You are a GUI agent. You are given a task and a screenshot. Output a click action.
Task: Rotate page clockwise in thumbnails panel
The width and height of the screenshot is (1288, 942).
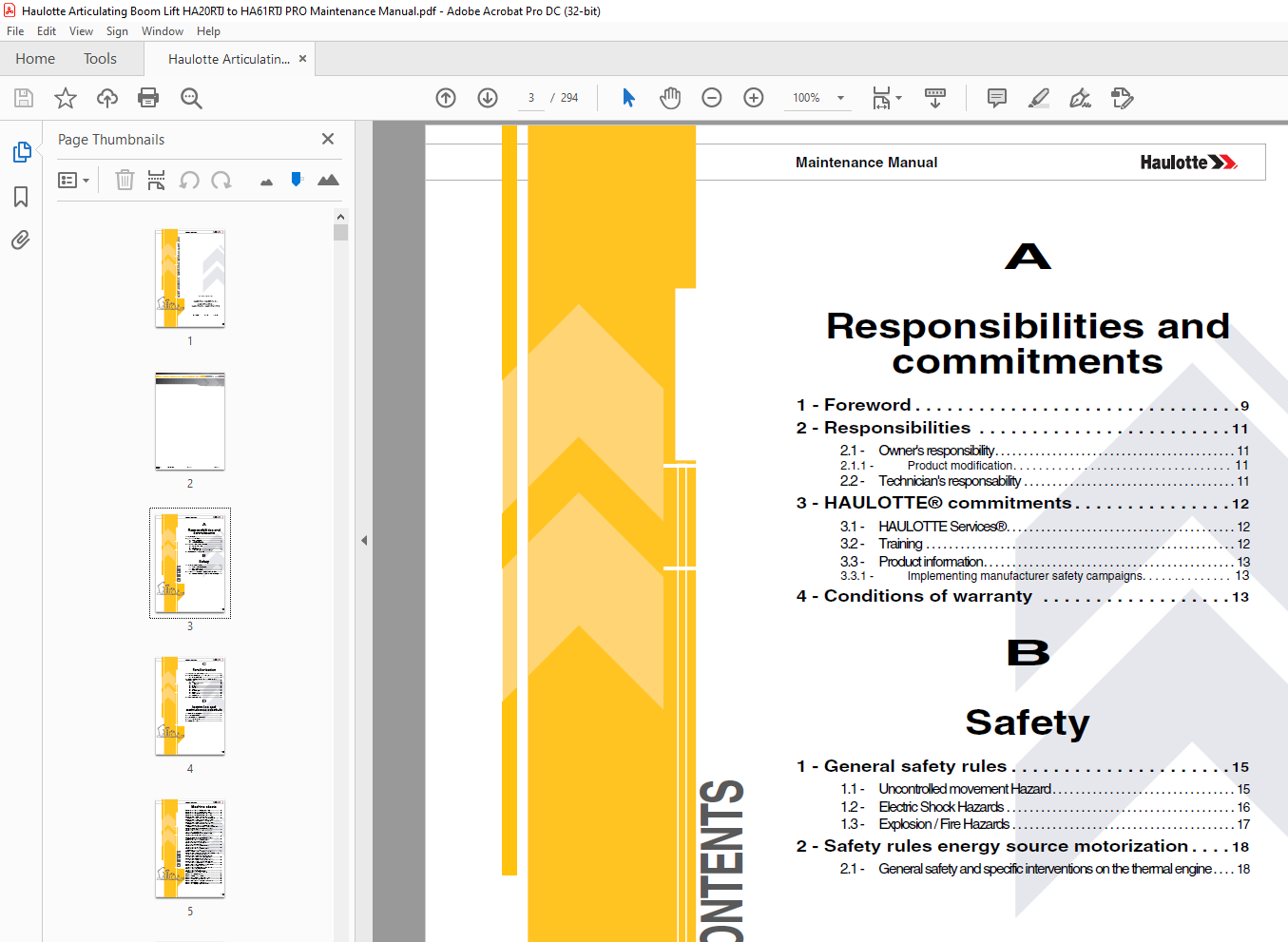pyautogui.click(x=221, y=180)
